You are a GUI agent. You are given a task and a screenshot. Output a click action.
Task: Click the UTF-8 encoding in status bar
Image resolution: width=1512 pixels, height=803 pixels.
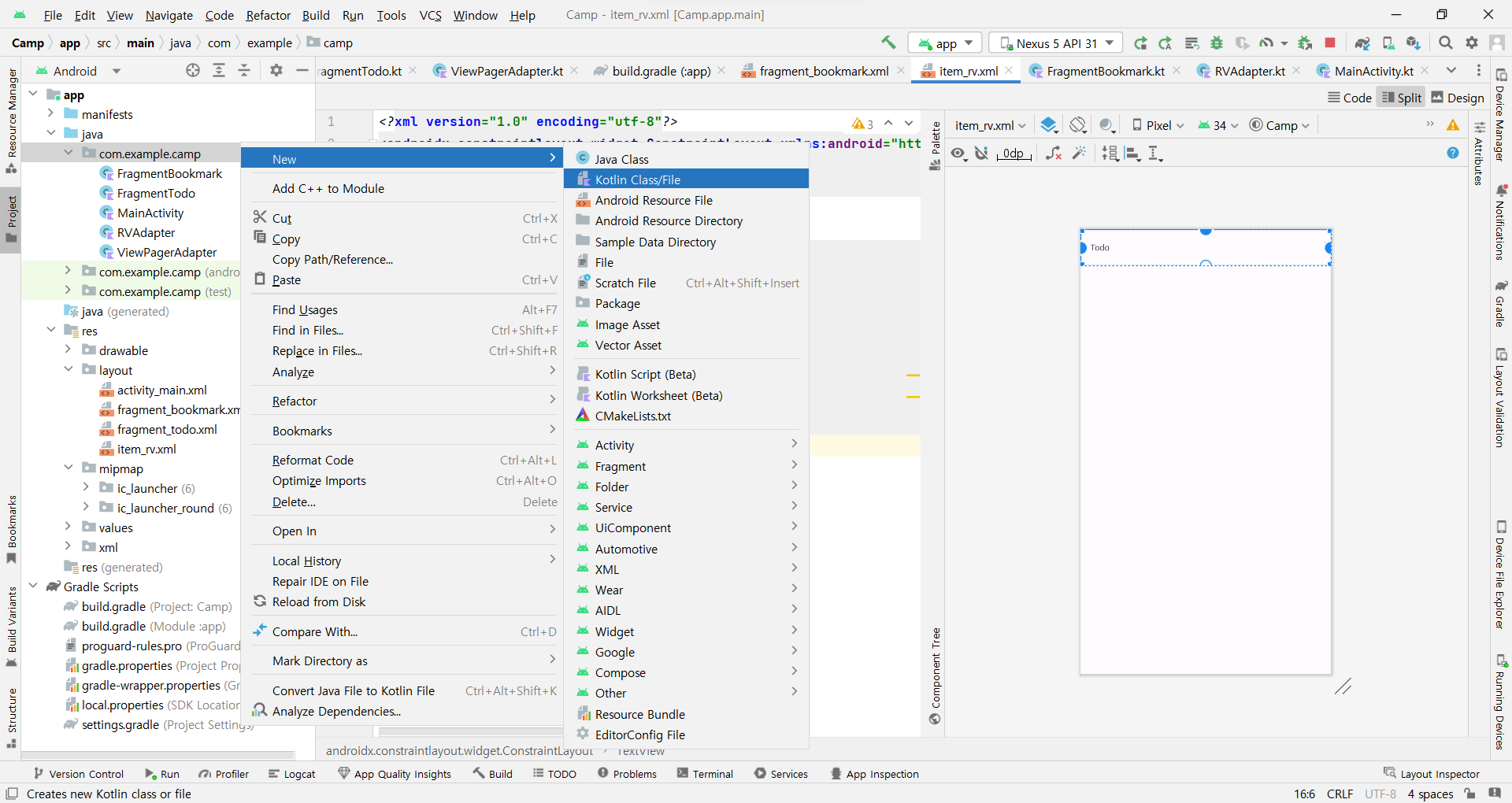pos(1380,794)
